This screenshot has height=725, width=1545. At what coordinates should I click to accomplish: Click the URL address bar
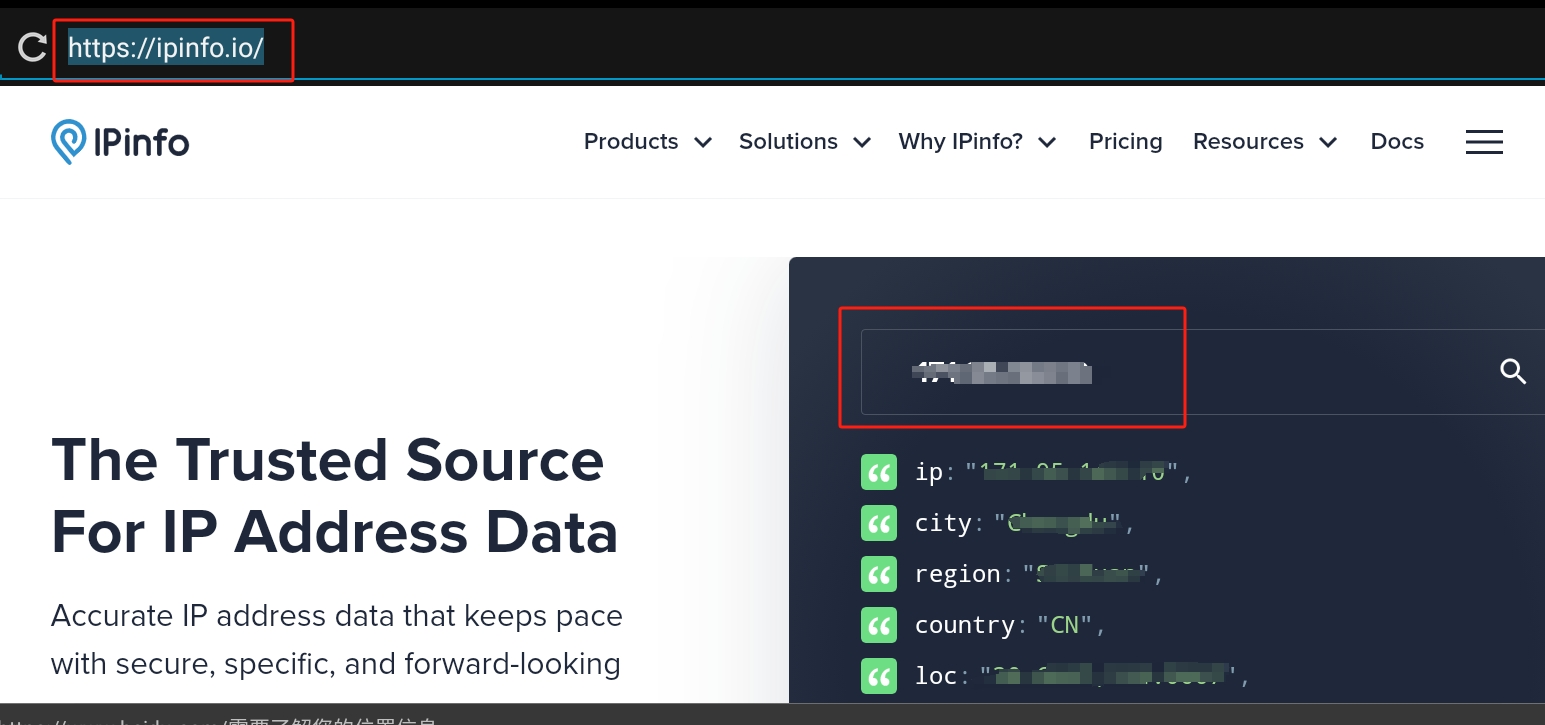(166, 47)
